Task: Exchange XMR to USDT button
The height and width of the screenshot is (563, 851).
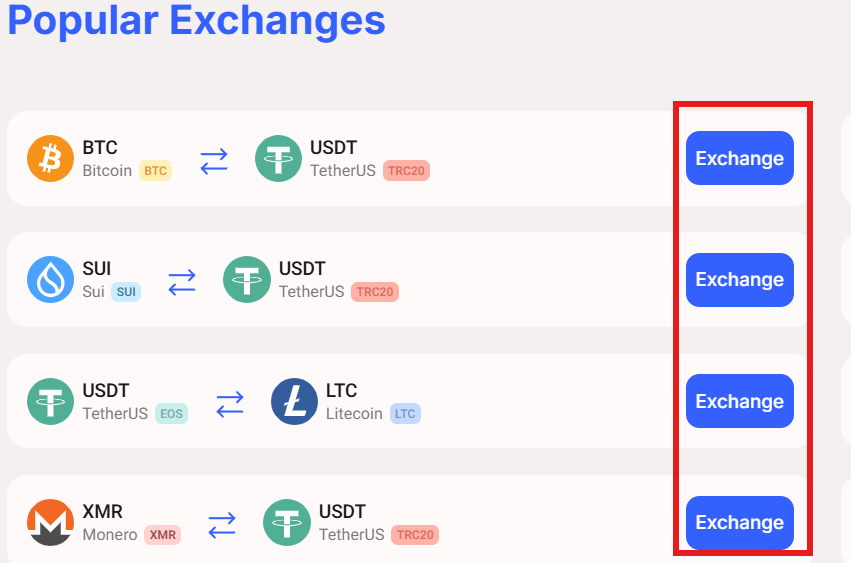Action: (740, 522)
